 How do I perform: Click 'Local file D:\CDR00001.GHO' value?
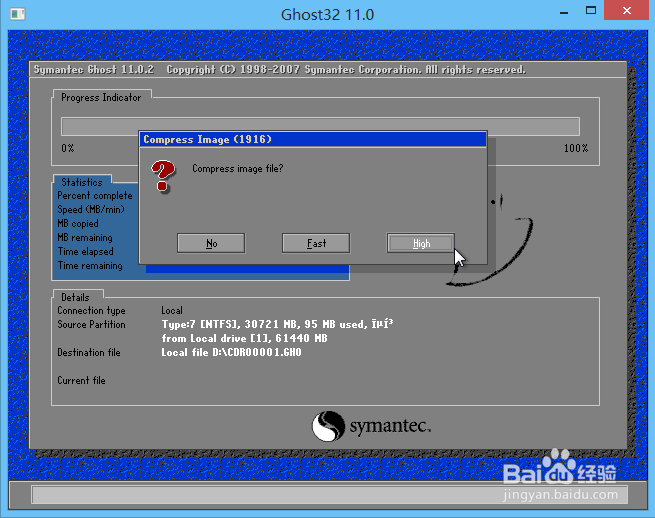coord(231,353)
